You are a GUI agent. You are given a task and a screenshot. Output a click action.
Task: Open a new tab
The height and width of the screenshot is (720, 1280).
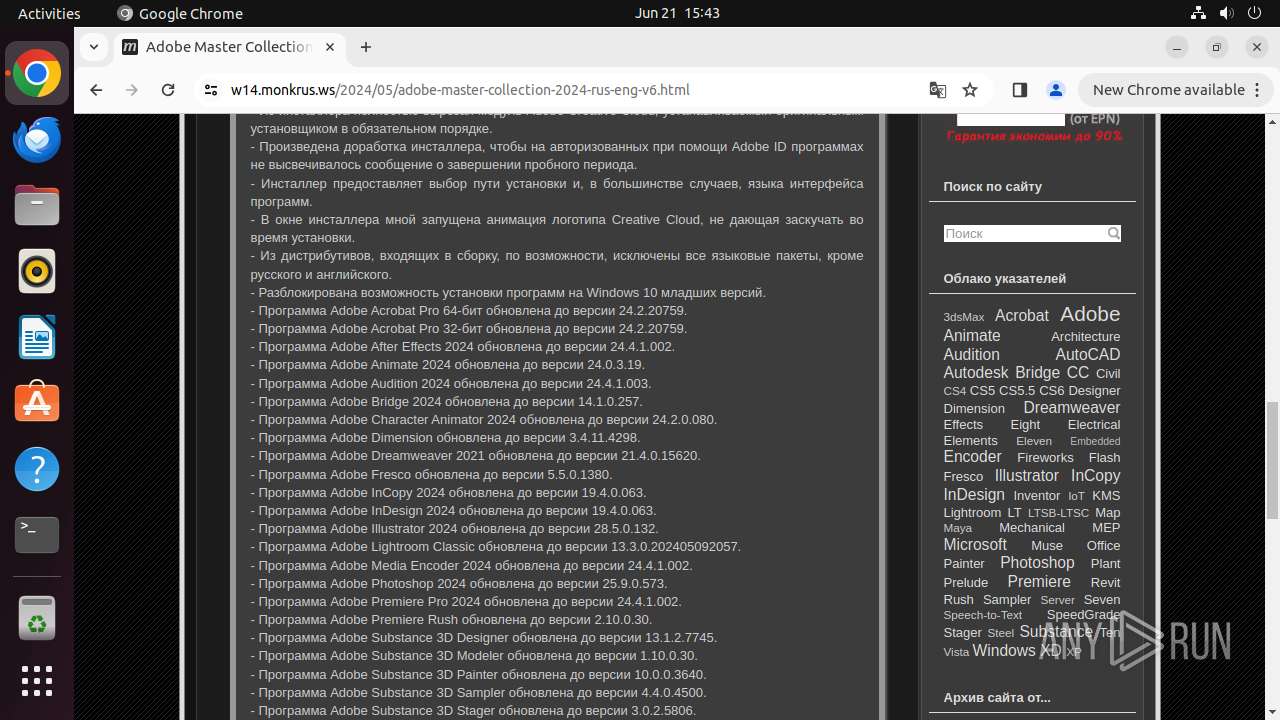(x=366, y=47)
